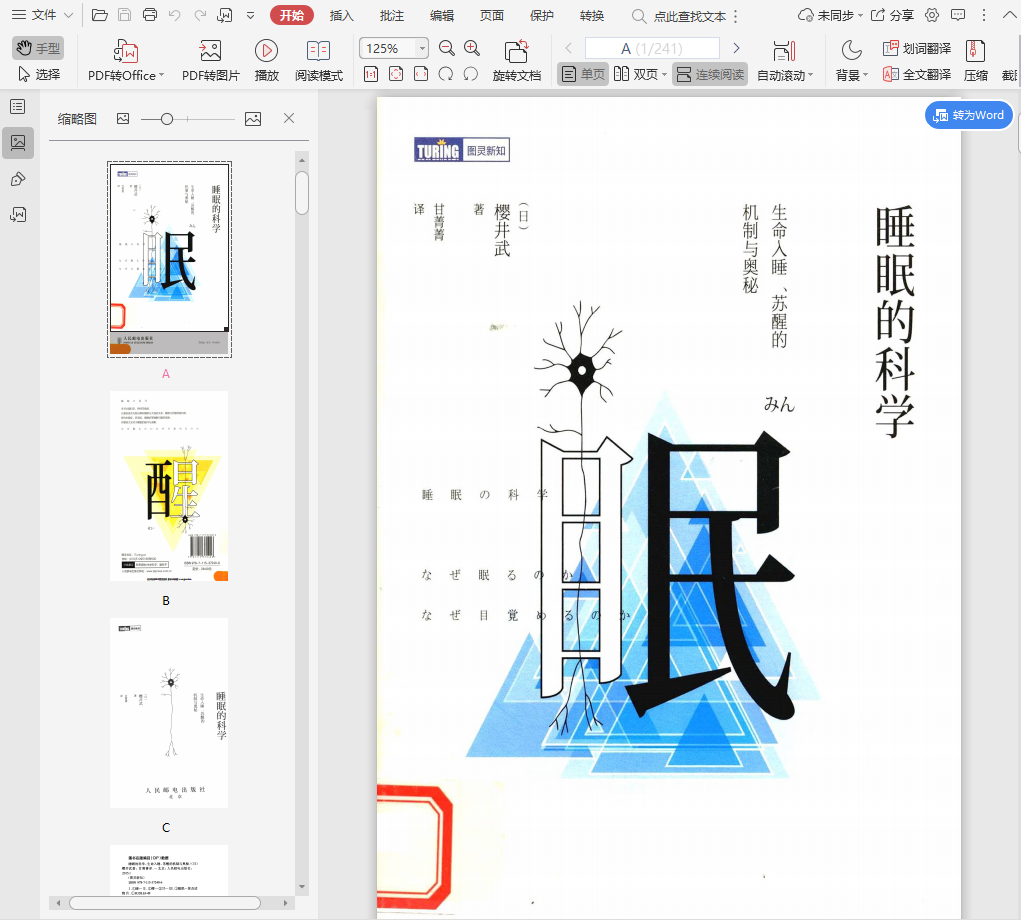Click the fit width icon

pyautogui.click(x=421, y=74)
